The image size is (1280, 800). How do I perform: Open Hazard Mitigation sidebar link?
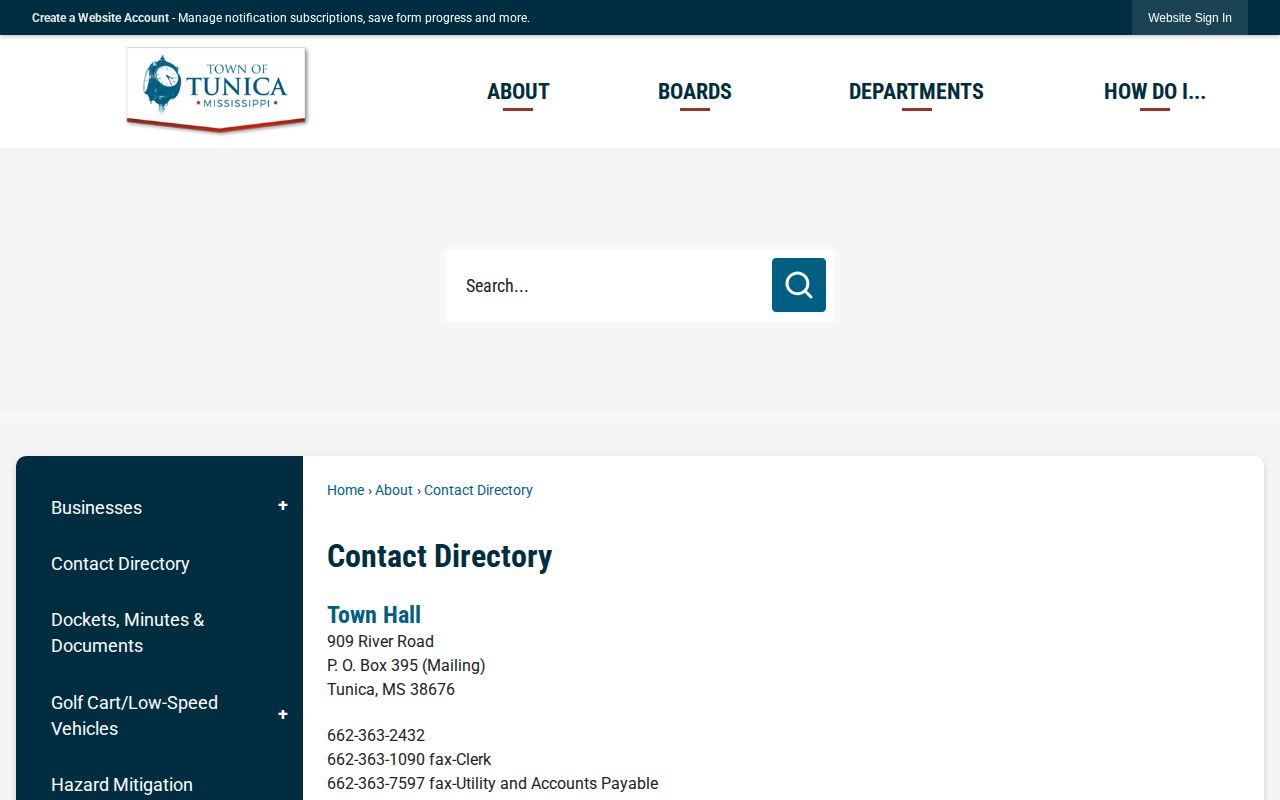click(122, 785)
